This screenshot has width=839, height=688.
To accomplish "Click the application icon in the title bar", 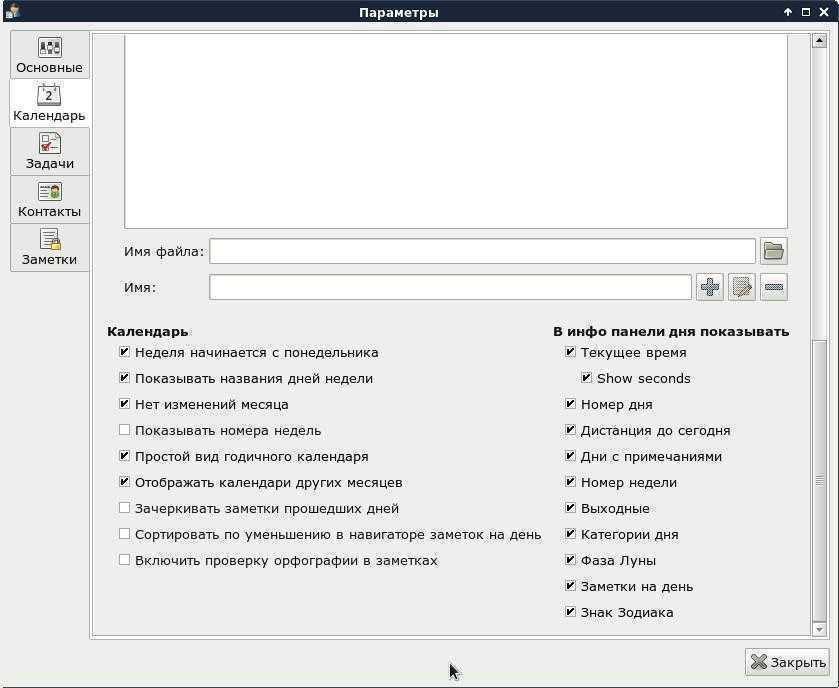I will [x=12, y=11].
